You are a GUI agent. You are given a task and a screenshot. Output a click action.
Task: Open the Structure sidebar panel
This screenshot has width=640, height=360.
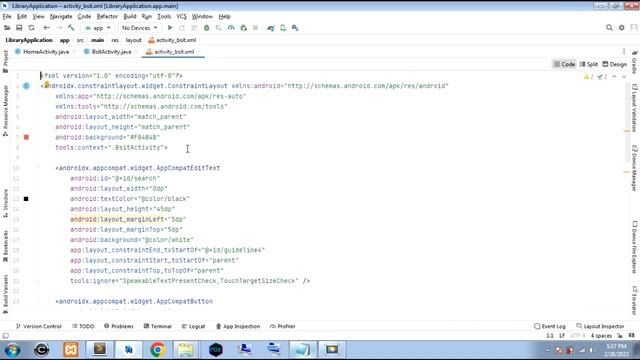5,203
